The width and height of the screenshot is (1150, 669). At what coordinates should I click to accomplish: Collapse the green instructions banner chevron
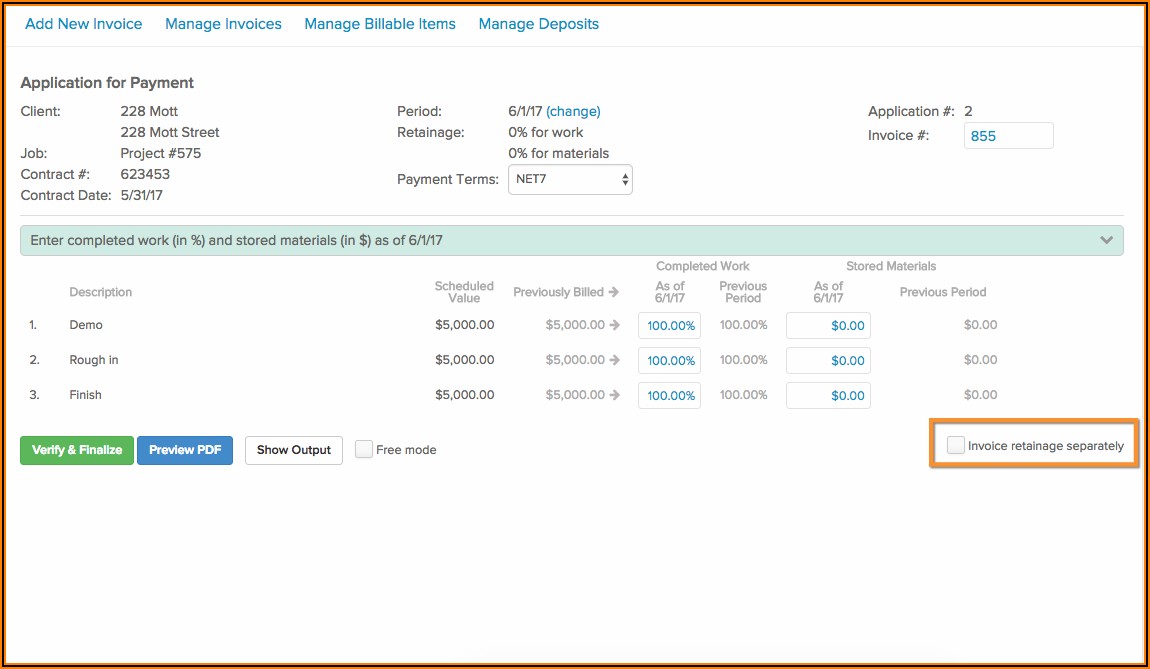[1106, 241]
